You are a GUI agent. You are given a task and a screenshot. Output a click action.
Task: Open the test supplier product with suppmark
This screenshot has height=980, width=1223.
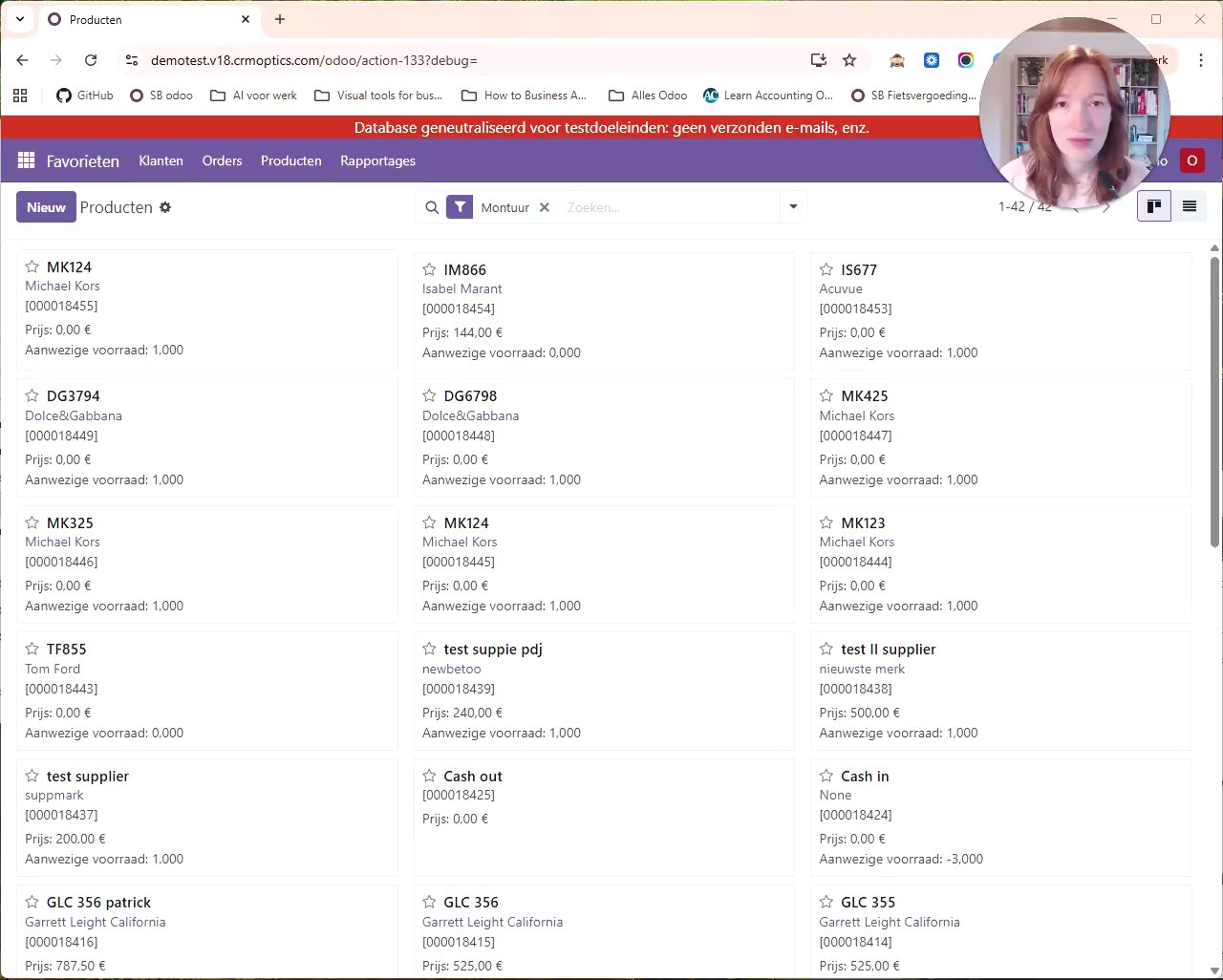tap(206, 817)
